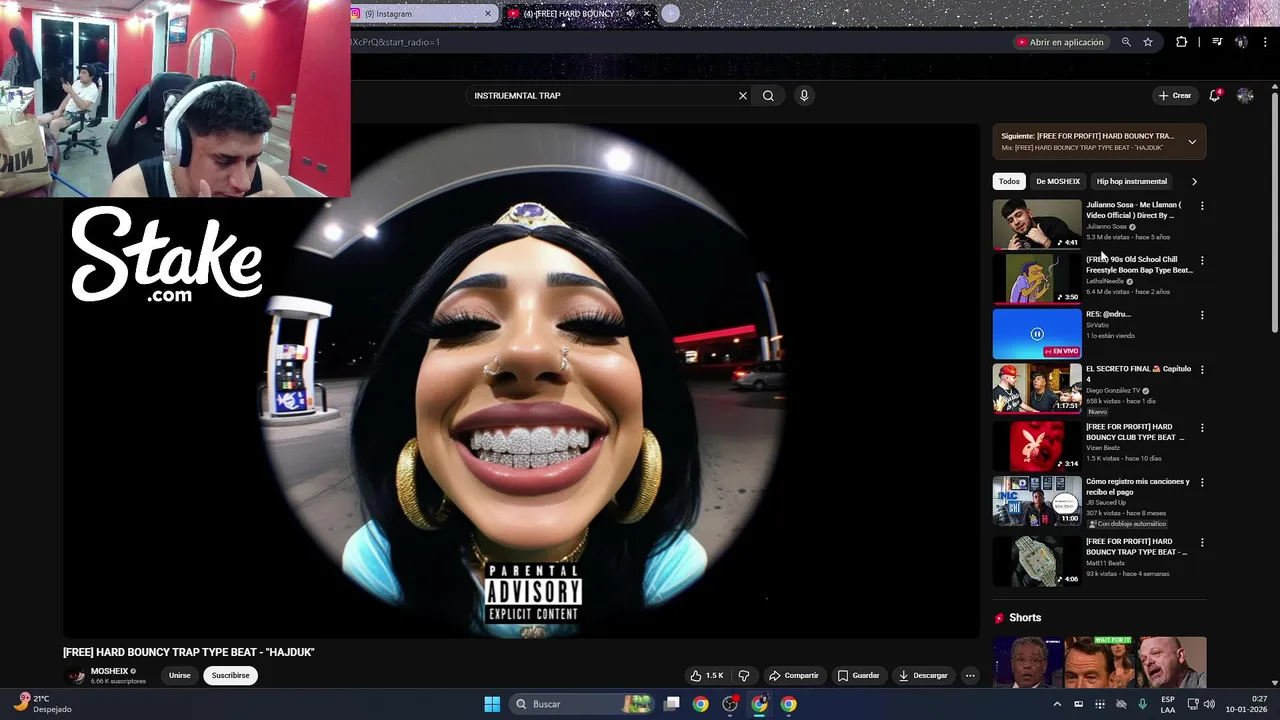Image resolution: width=1280 pixels, height=720 pixels.
Task: Open options for Matt11 Beats video
Action: click(1202, 542)
